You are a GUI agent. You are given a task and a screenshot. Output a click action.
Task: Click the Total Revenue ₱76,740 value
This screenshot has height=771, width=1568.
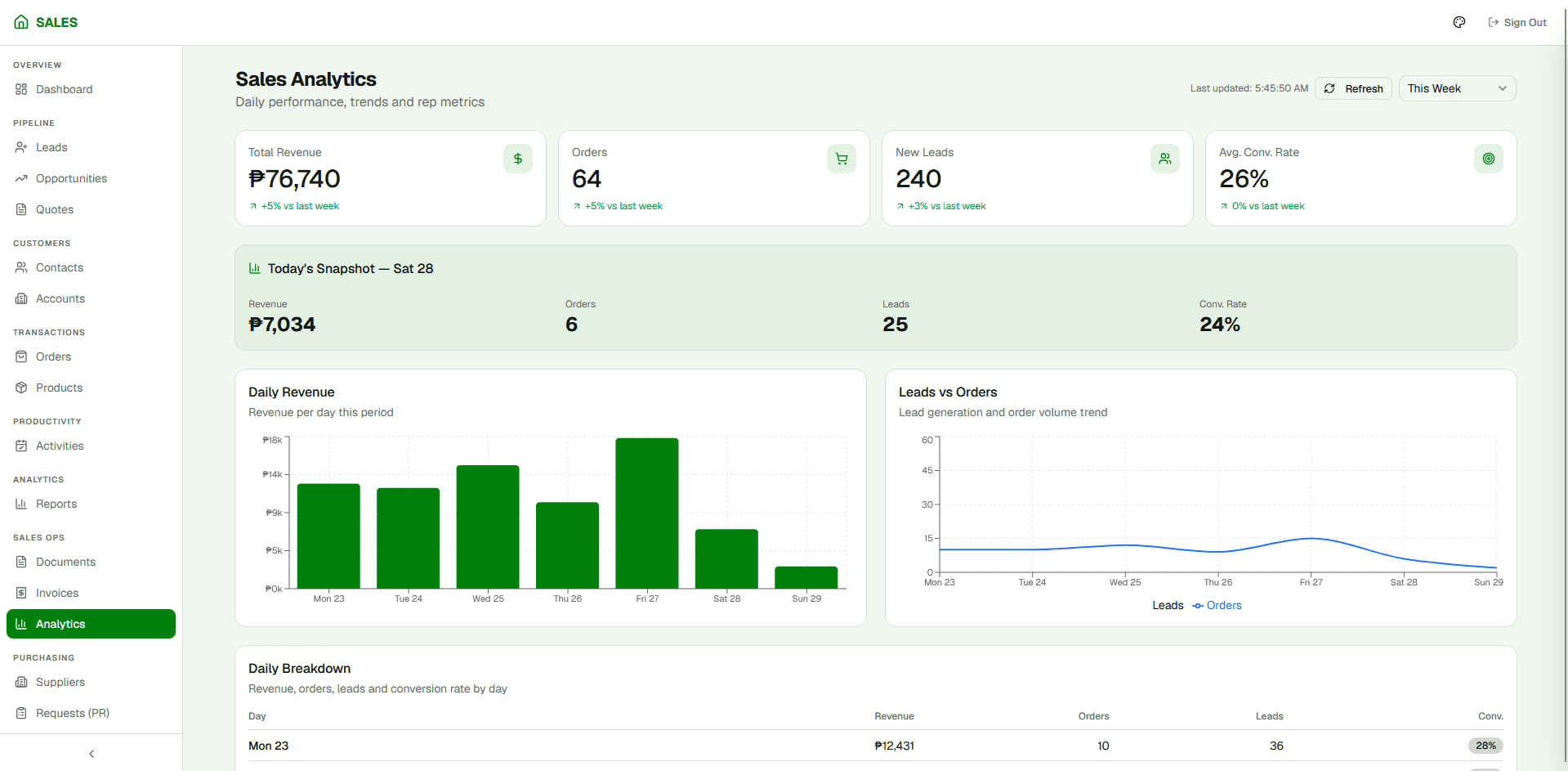click(x=294, y=178)
